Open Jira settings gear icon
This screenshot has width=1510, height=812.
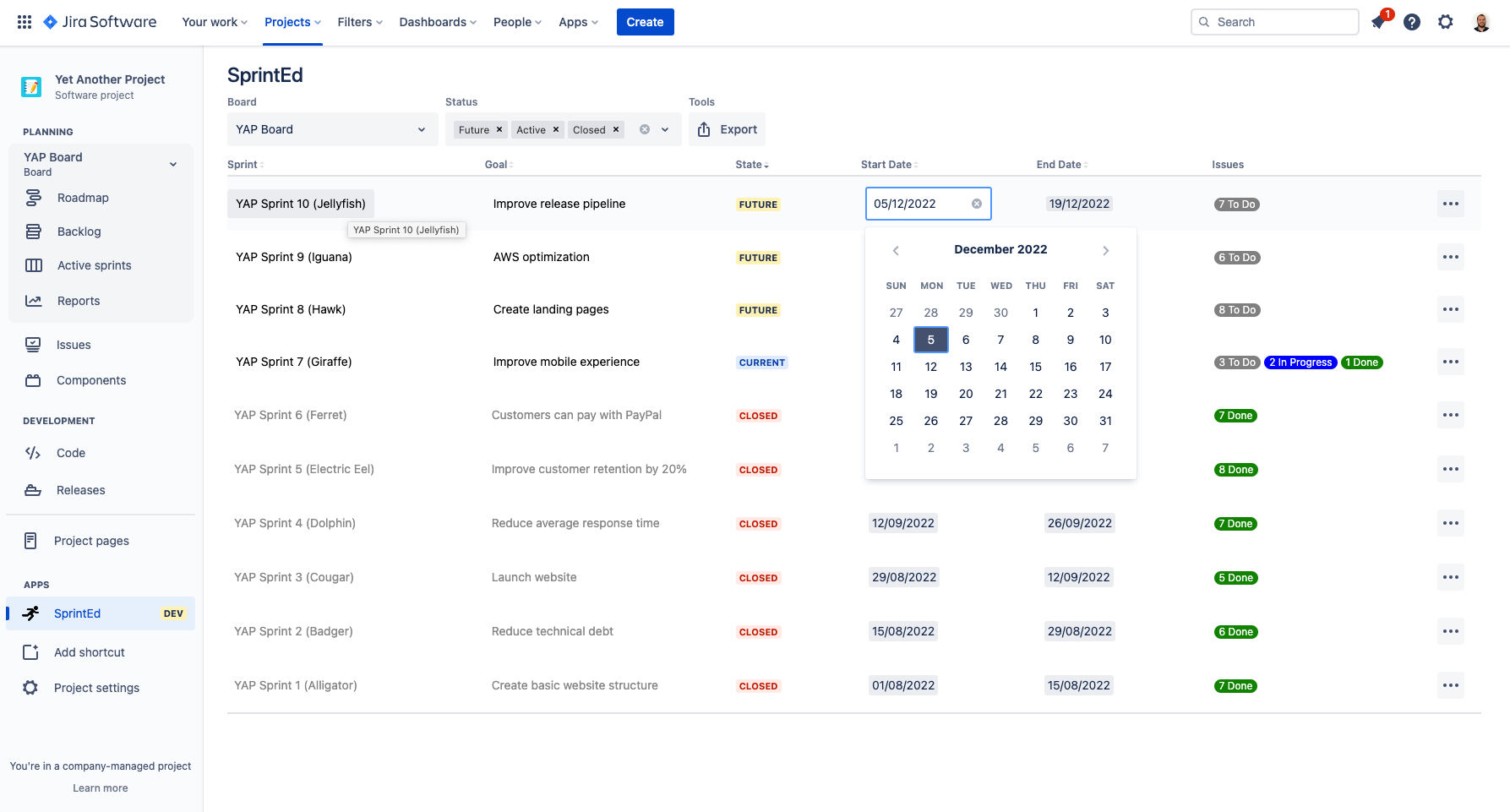tap(1446, 22)
